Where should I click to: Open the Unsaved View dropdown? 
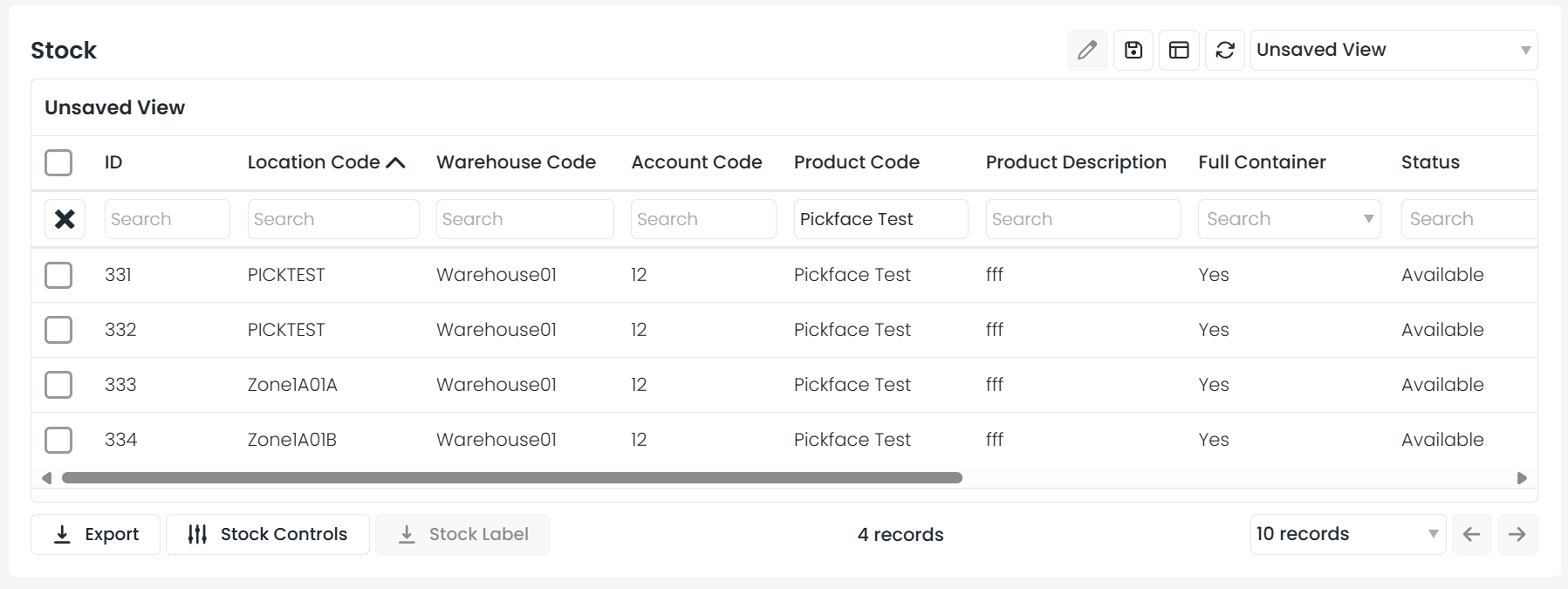pos(1393,51)
